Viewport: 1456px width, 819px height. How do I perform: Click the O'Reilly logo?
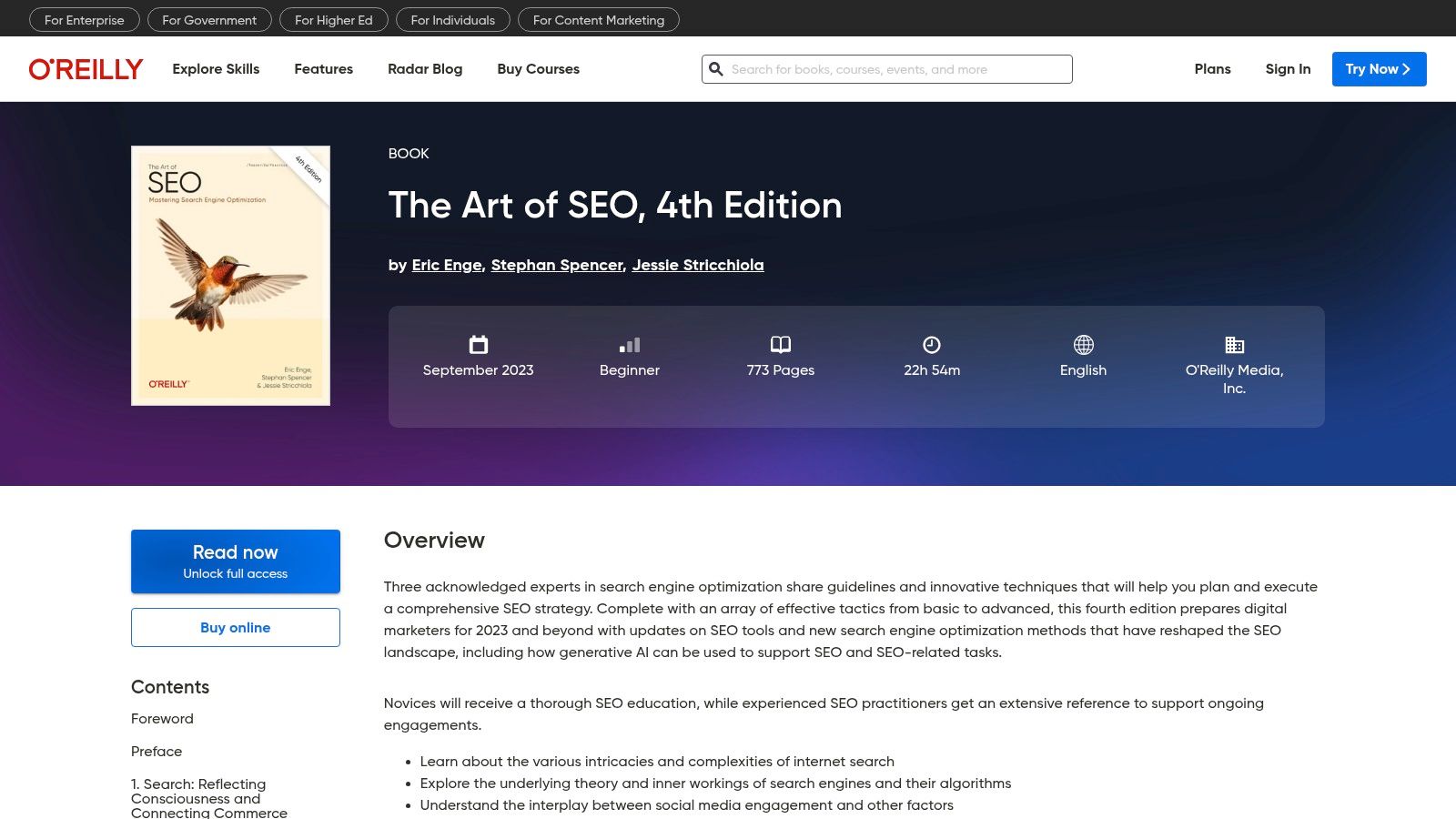point(86,69)
